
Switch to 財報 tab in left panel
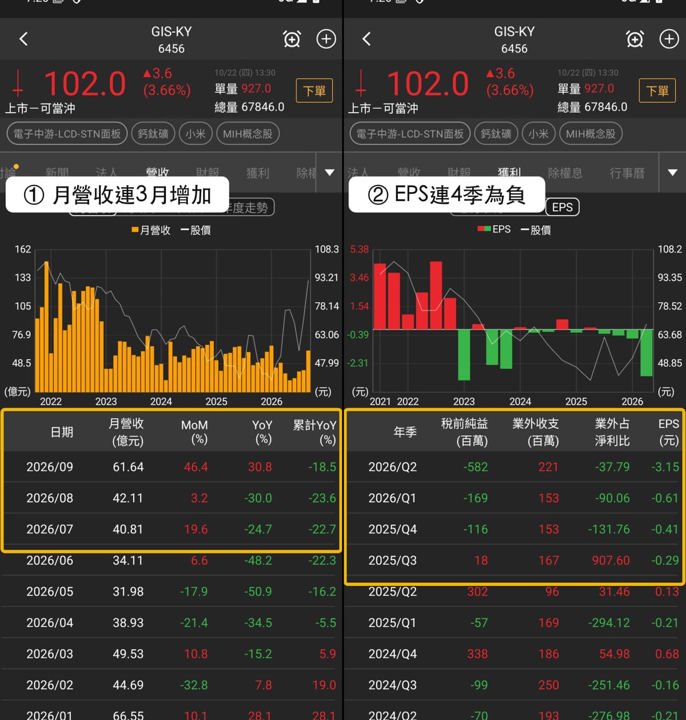[x=208, y=173]
